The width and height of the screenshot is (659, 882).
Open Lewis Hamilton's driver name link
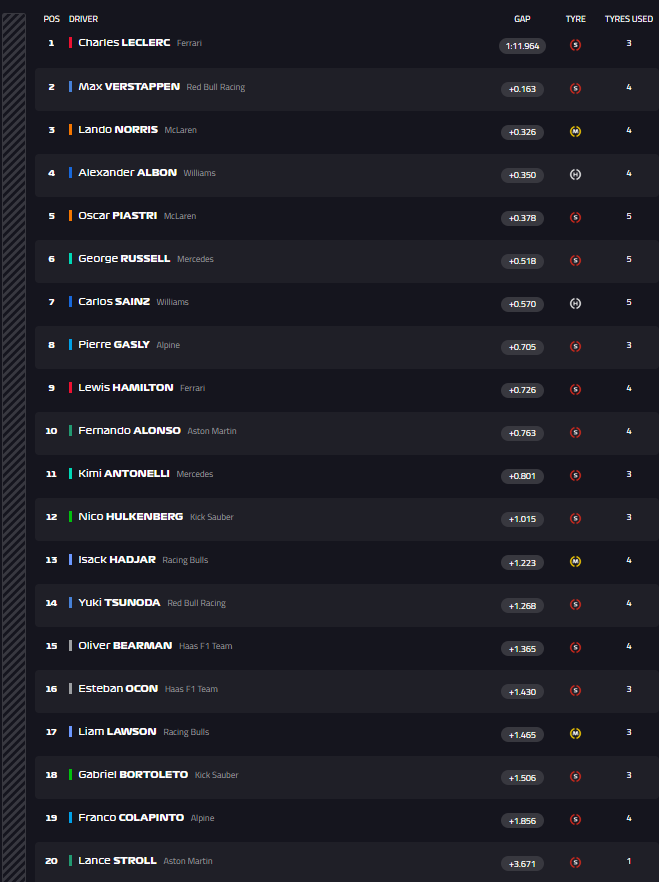pyautogui.click(x=126, y=388)
